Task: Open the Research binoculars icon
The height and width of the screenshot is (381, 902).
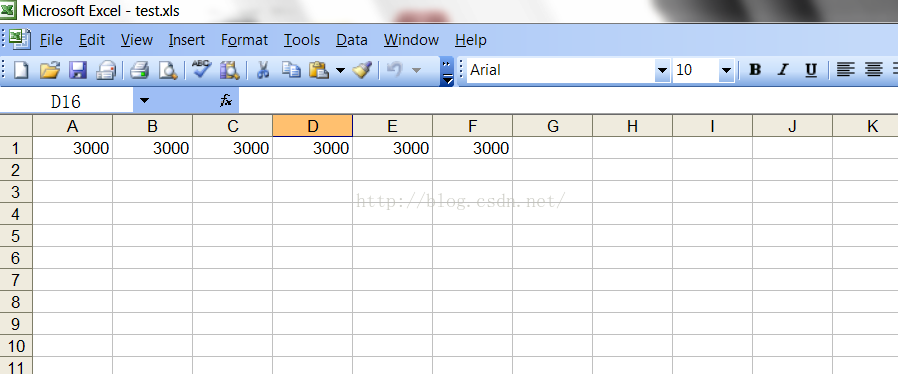Action: [230, 70]
